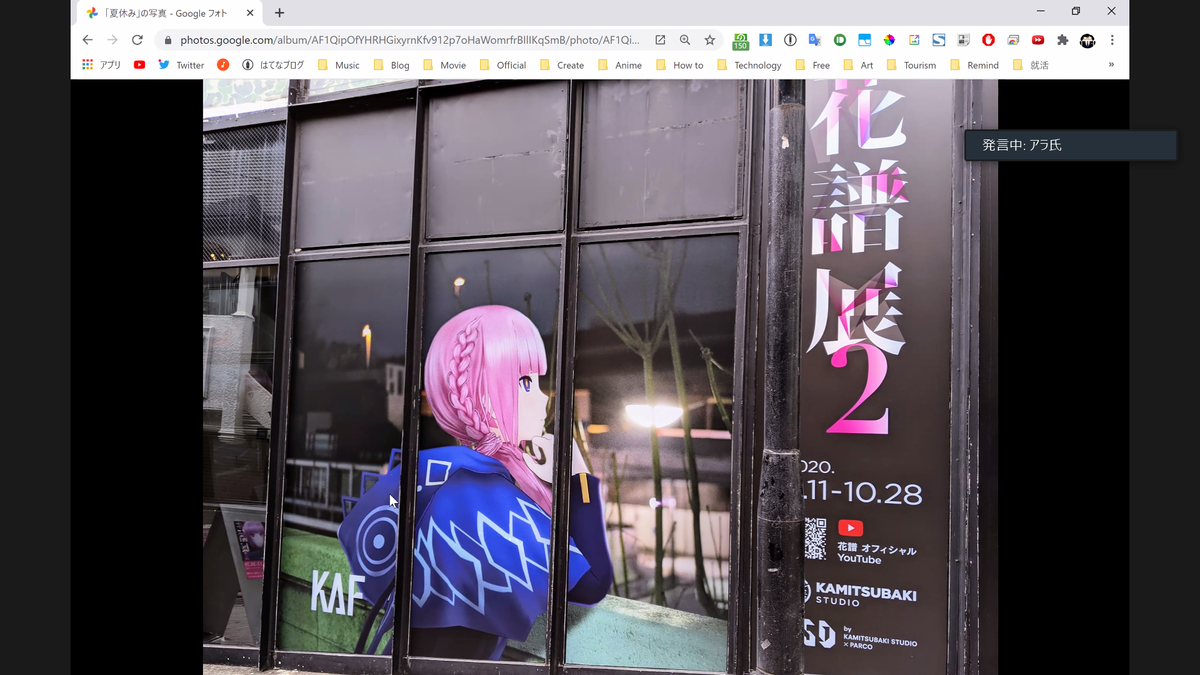Click the blue S extension icon
Image resolution: width=1200 pixels, height=675 pixels.
click(939, 40)
